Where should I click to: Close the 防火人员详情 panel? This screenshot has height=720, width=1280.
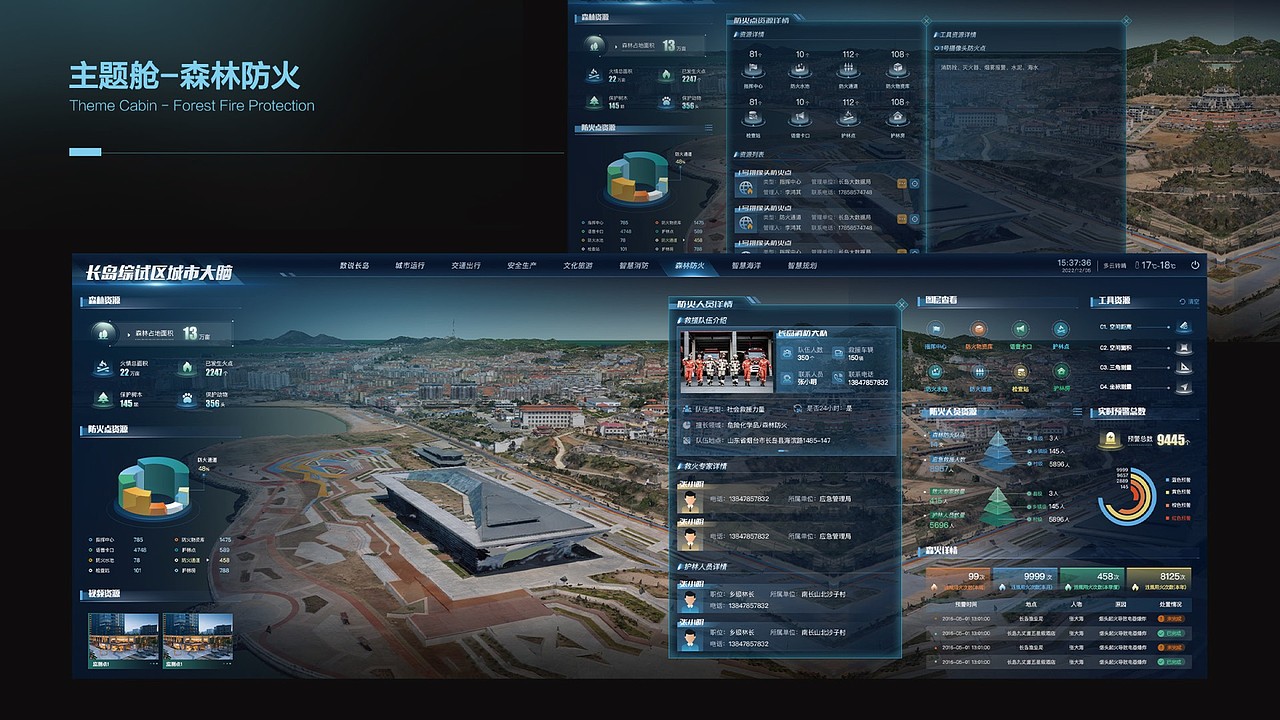(x=901, y=304)
